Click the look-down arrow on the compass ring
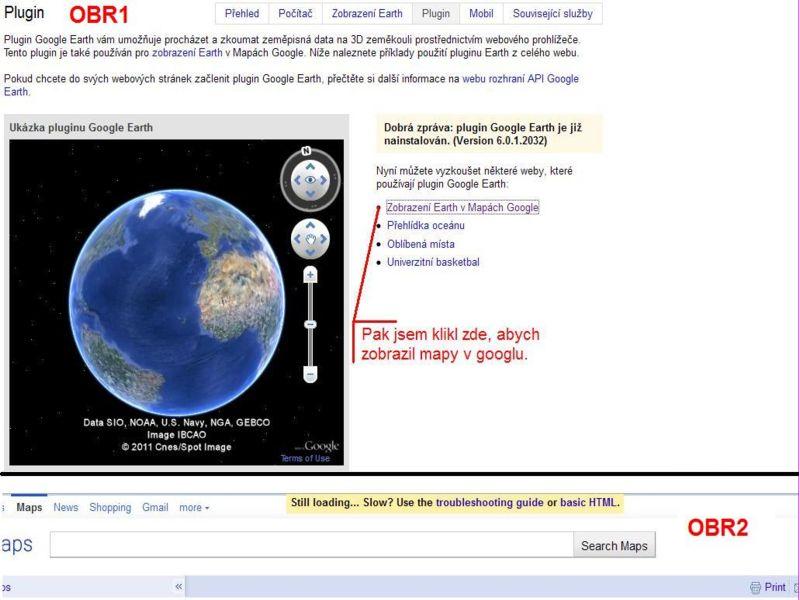This screenshot has width=800, height=600. coord(310,193)
